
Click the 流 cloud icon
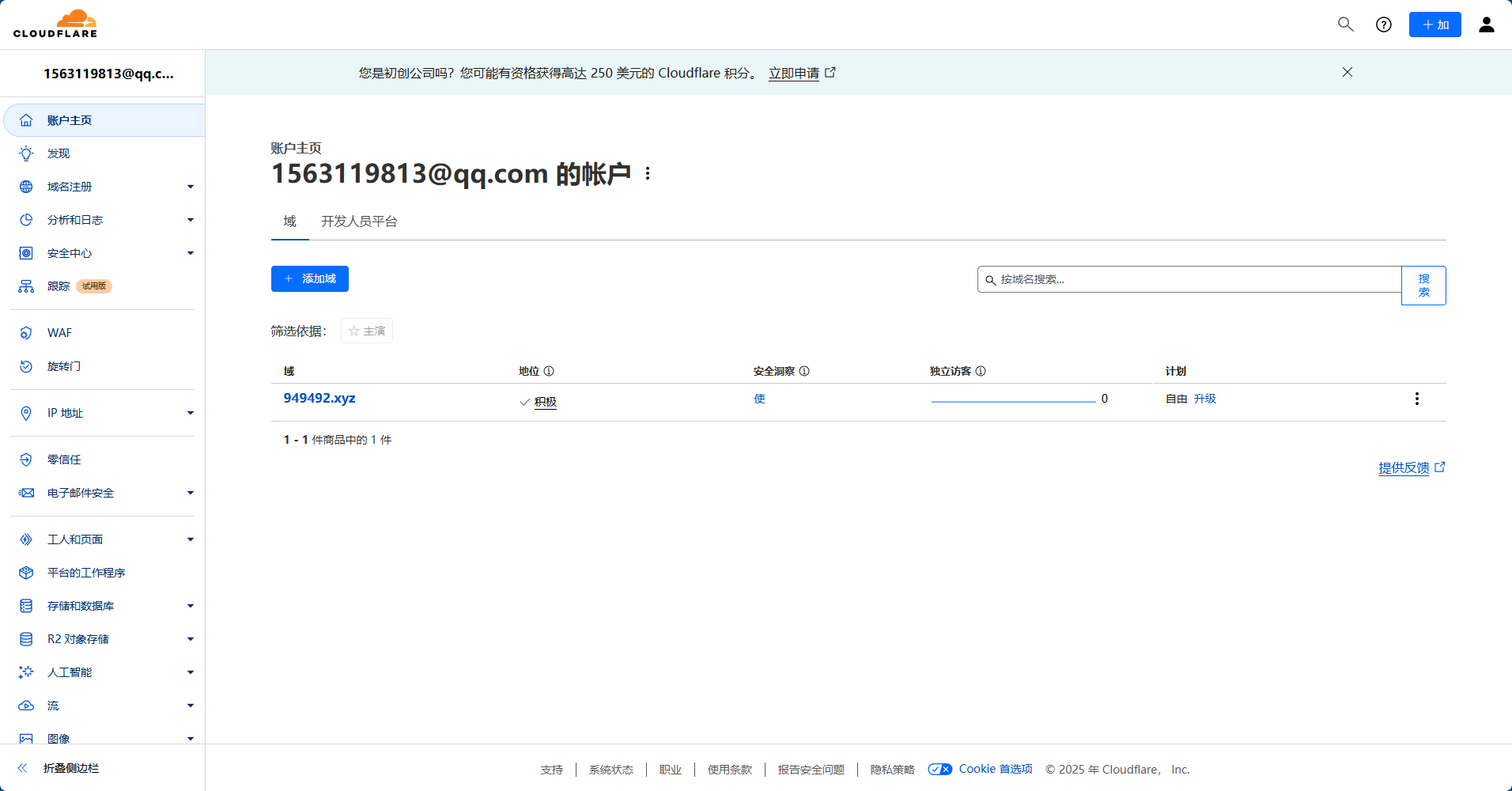click(x=26, y=706)
